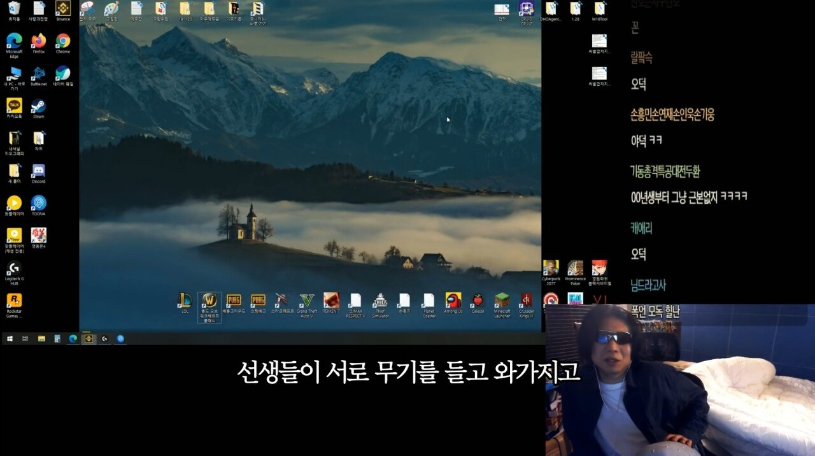Open the Chrome desktop shortcut
The height and width of the screenshot is (456, 815).
63,43
